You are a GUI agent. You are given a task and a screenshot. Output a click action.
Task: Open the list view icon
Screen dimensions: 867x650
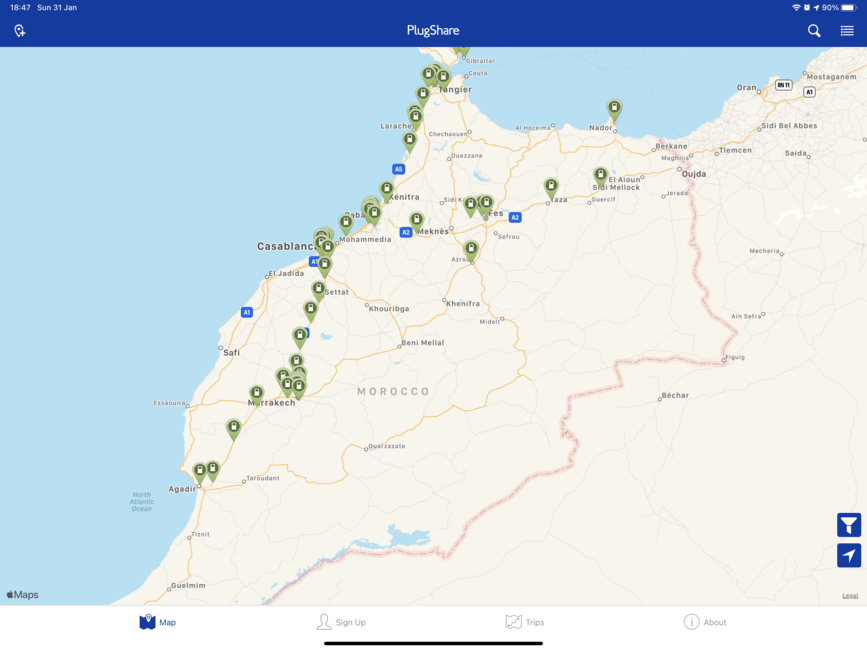coord(847,30)
